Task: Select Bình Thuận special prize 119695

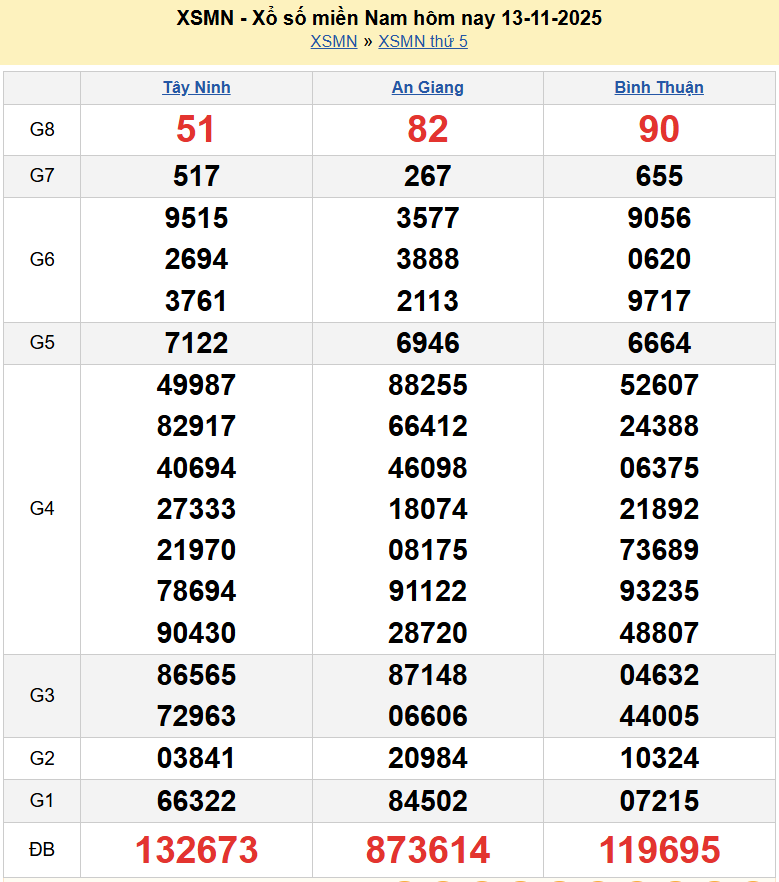Action: coord(659,850)
